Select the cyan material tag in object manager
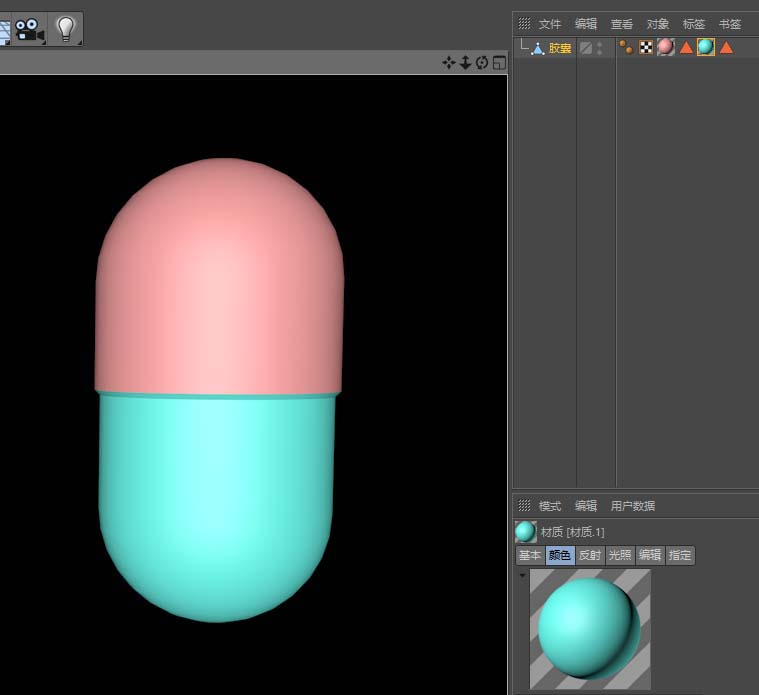Viewport: 759px width, 695px height. [x=706, y=47]
